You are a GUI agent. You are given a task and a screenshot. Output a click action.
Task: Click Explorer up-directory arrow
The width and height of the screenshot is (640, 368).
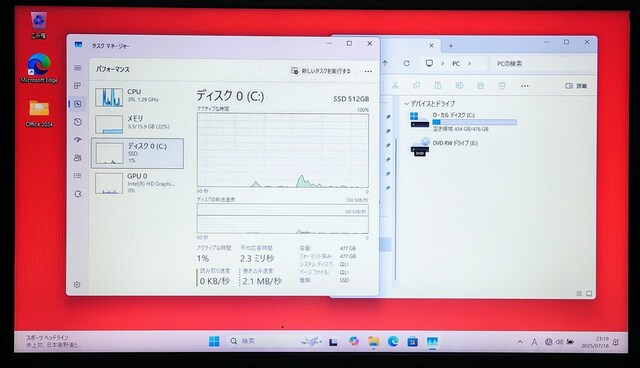pos(385,63)
